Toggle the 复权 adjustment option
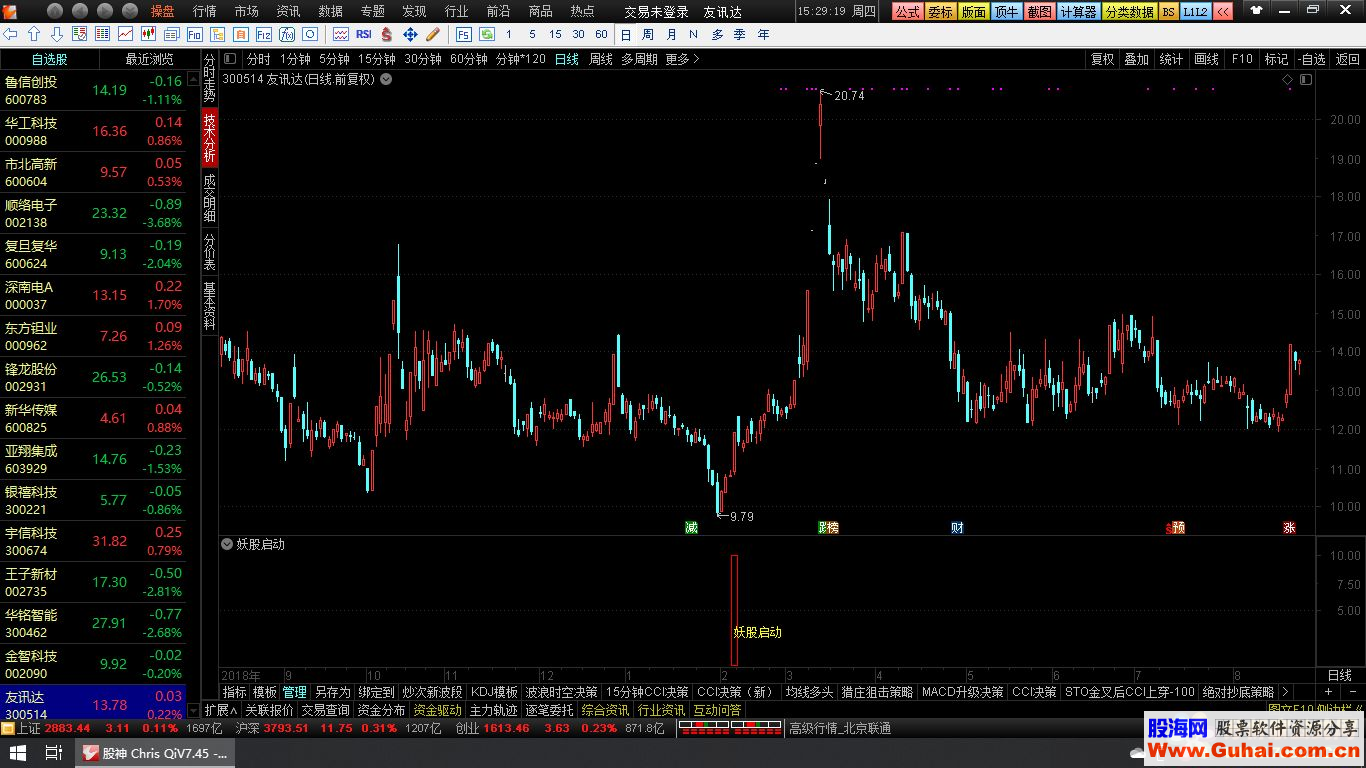 click(x=1102, y=59)
